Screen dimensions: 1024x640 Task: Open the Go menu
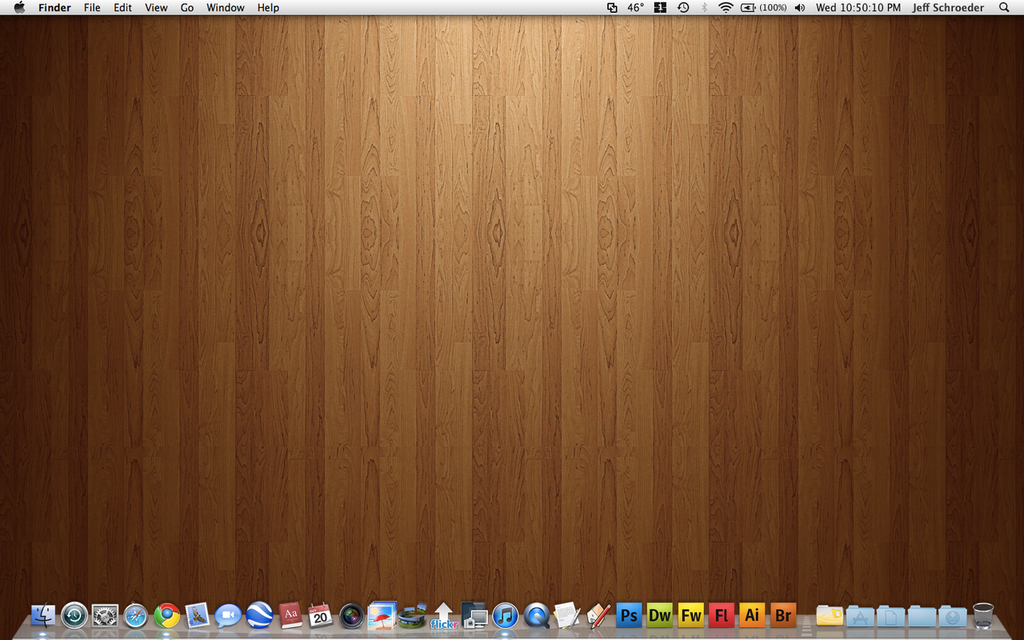[x=187, y=7]
